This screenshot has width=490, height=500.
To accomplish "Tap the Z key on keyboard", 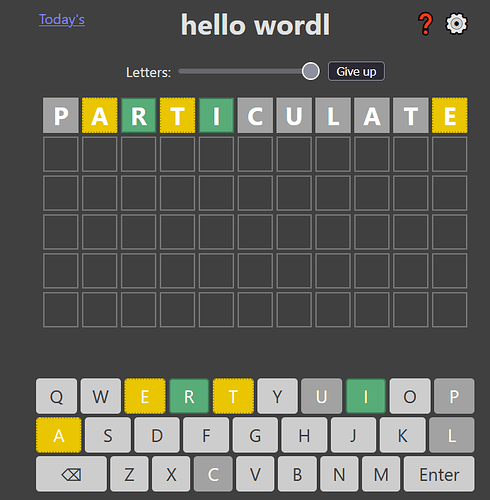I will pos(129,474).
